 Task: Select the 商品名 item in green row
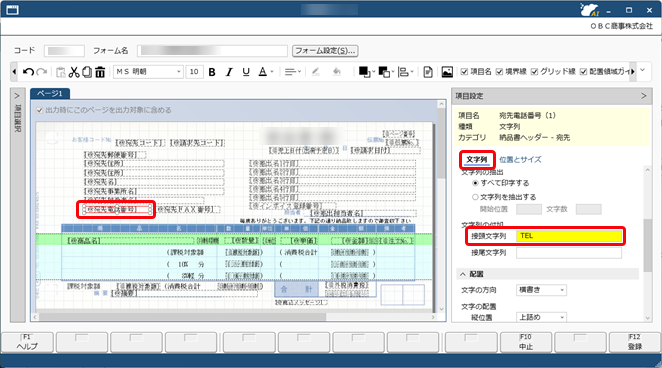[x=129, y=241]
